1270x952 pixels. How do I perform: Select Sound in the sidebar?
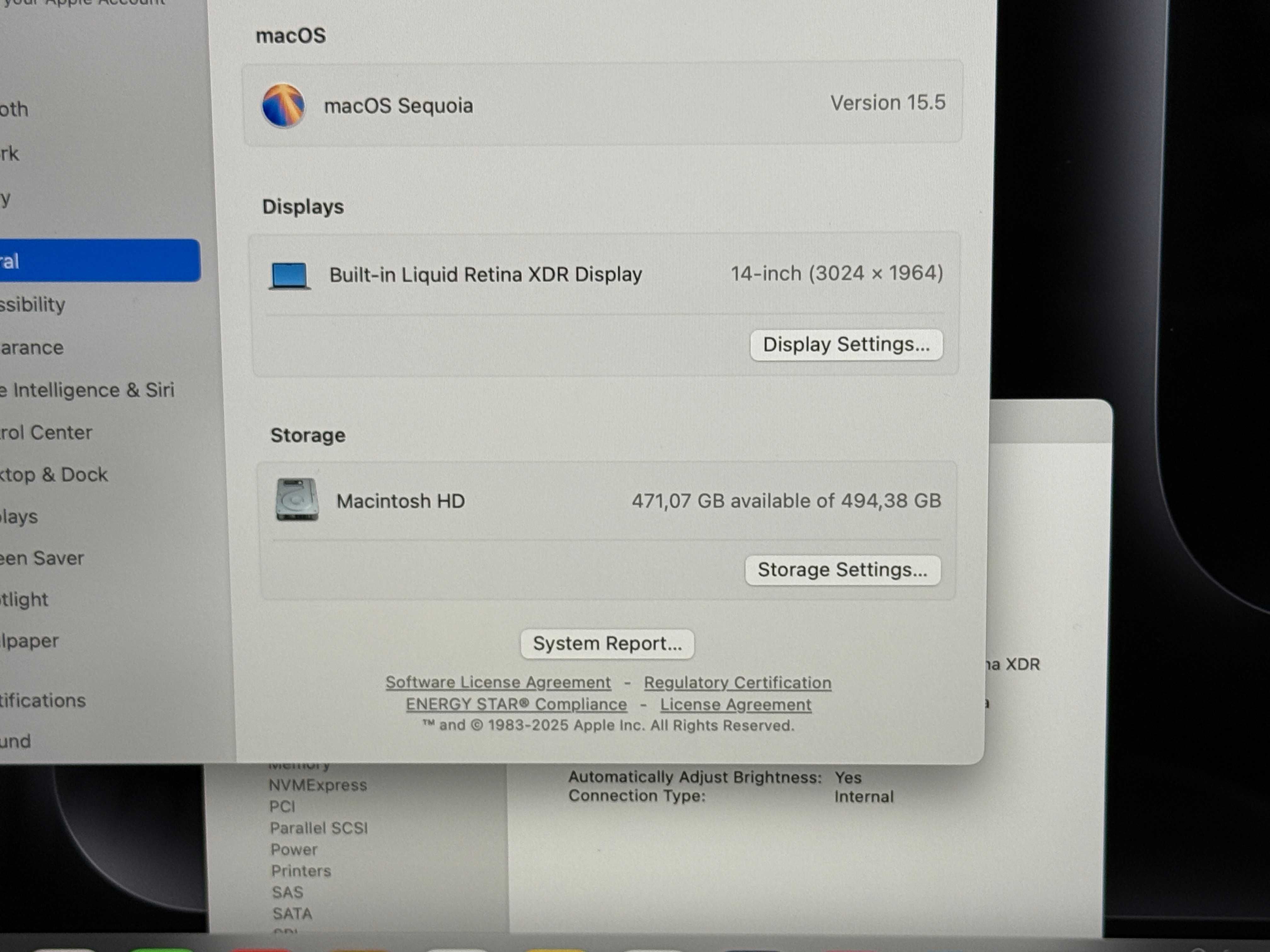tap(15, 741)
